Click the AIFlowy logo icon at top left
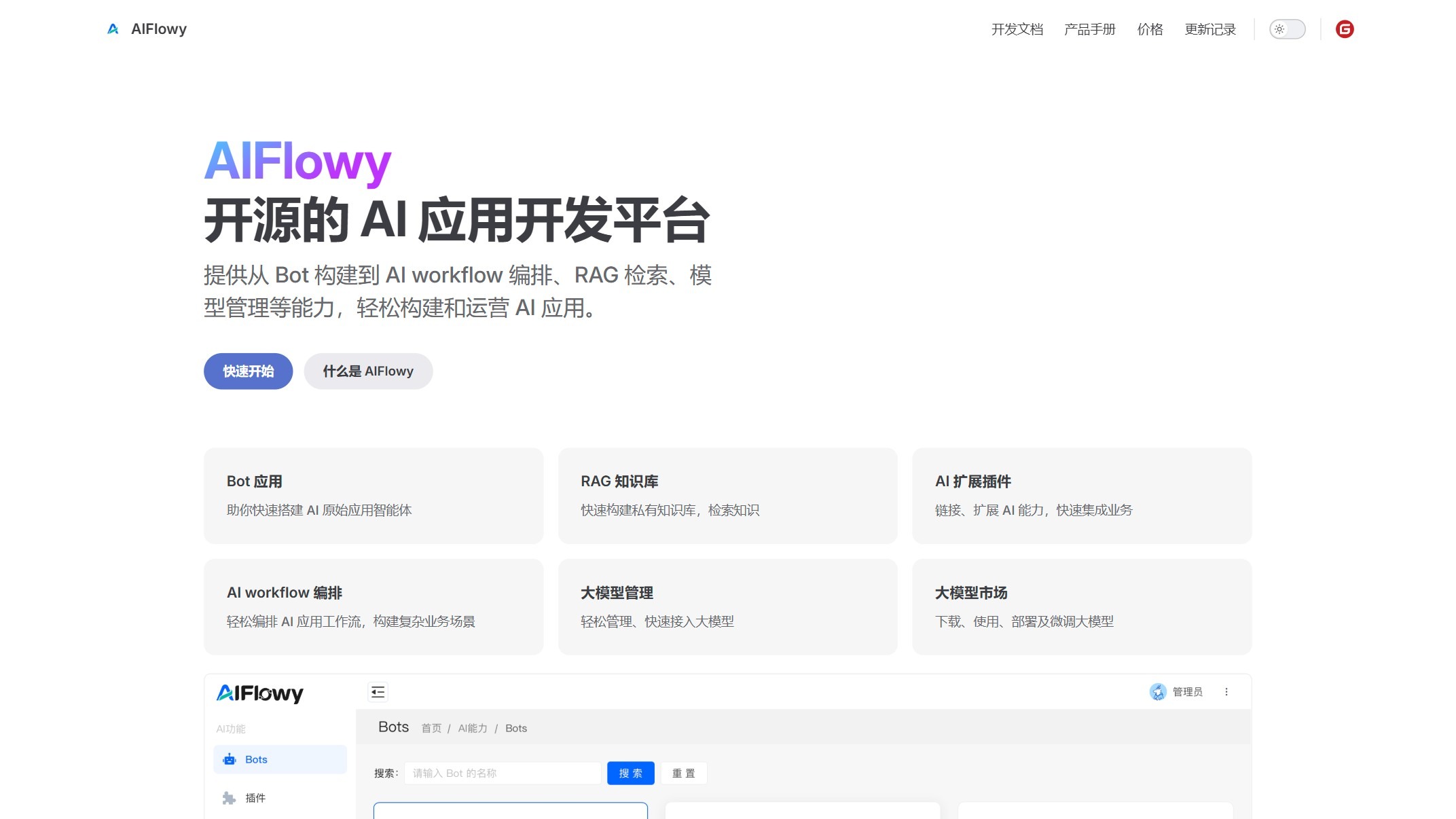 (x=113, y=29)
